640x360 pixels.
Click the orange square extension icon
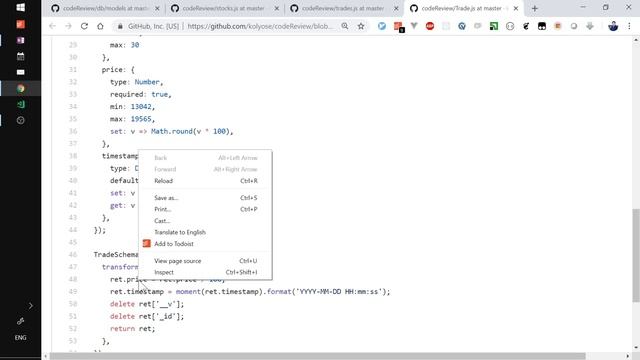[558, 26]
